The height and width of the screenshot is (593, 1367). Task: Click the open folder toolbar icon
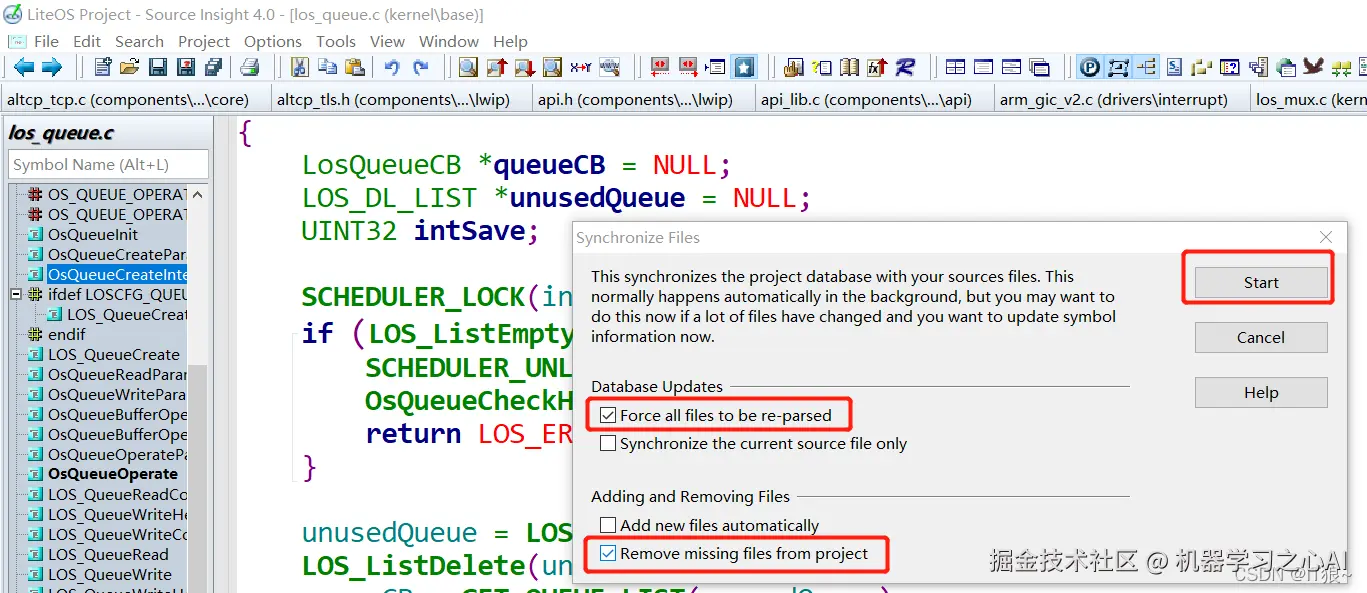[130, 67]
